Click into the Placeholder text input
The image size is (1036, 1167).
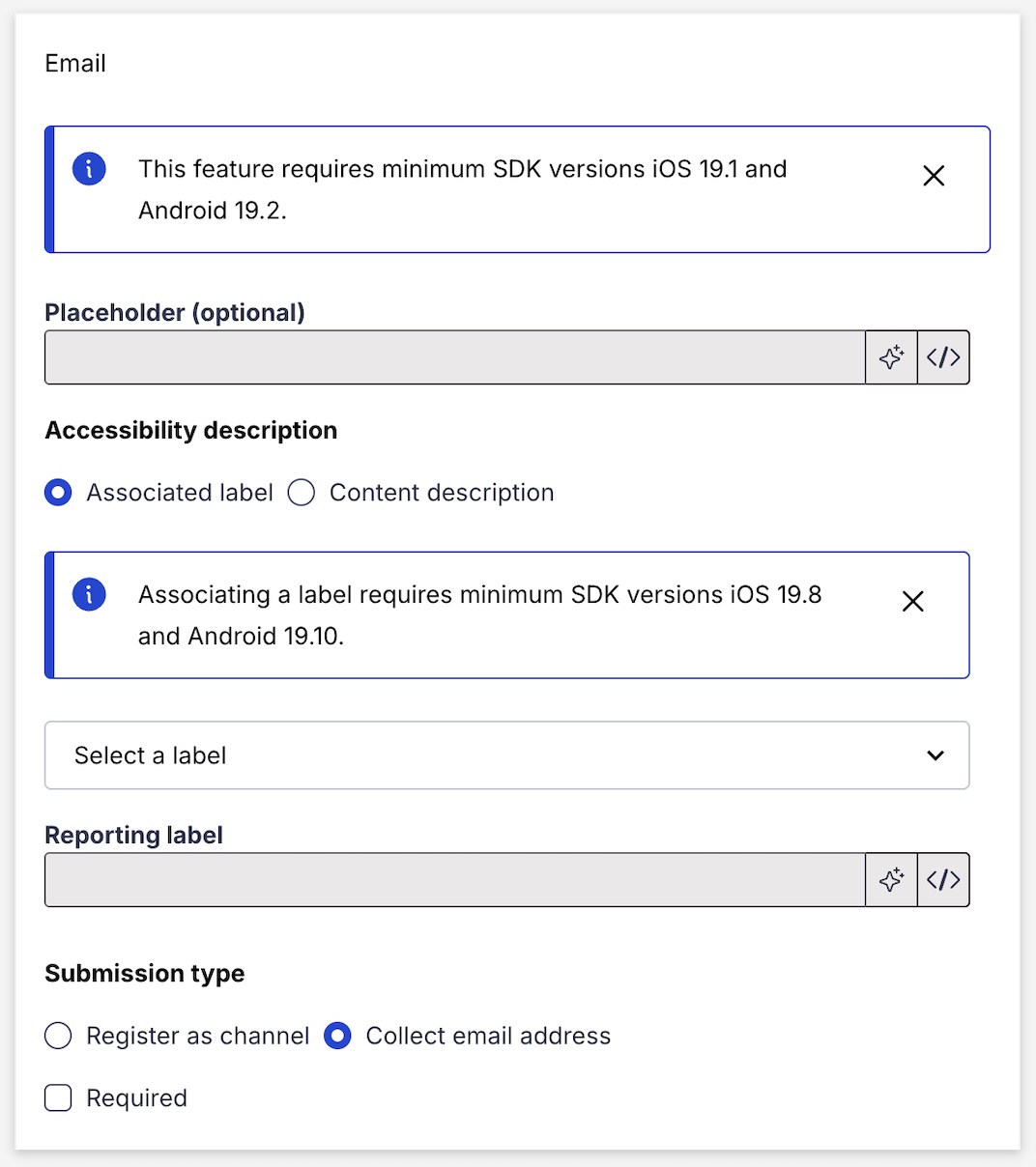pos(454,357)
